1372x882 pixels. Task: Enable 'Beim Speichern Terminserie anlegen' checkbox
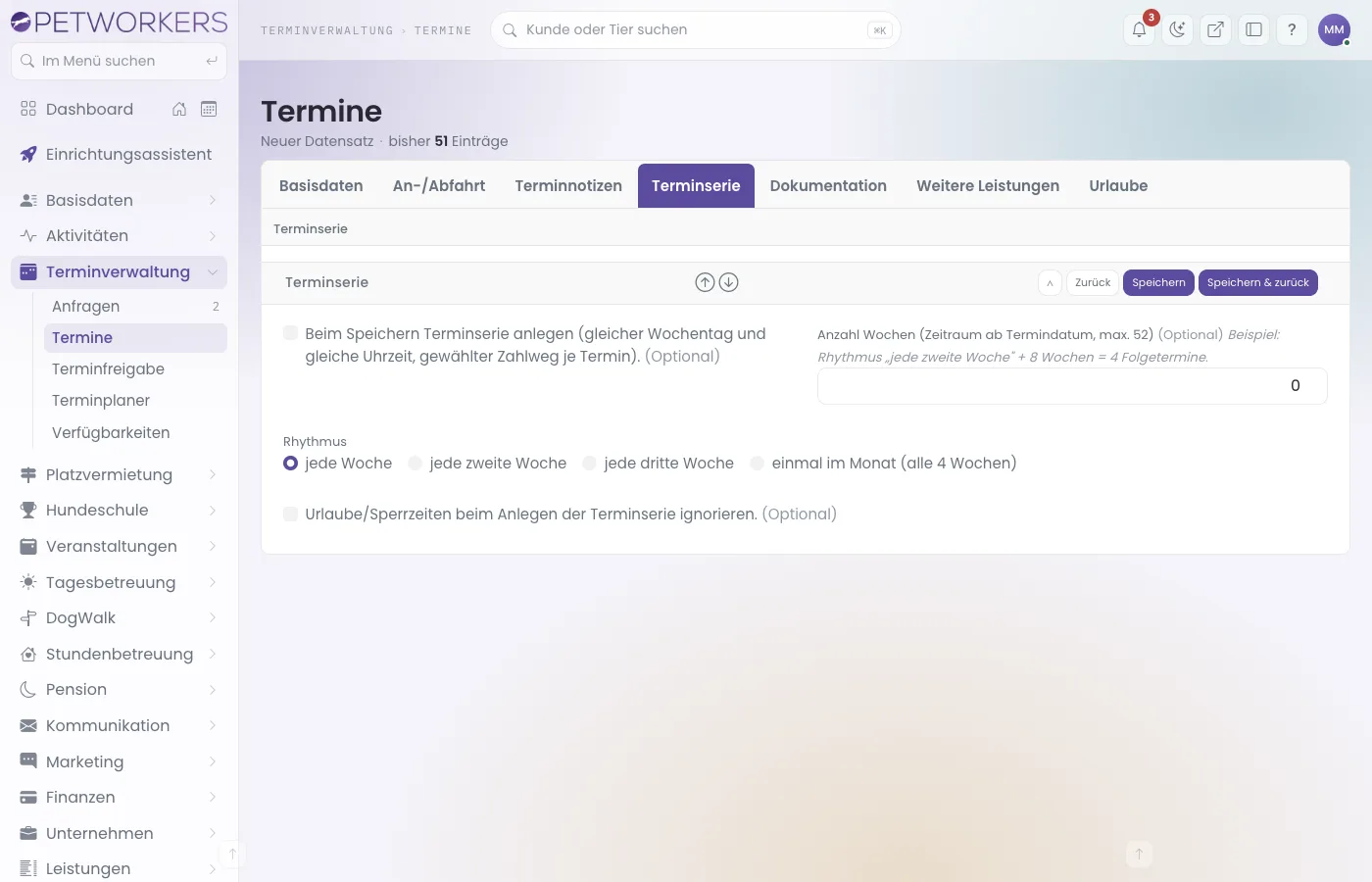click(x=290, y=333)
